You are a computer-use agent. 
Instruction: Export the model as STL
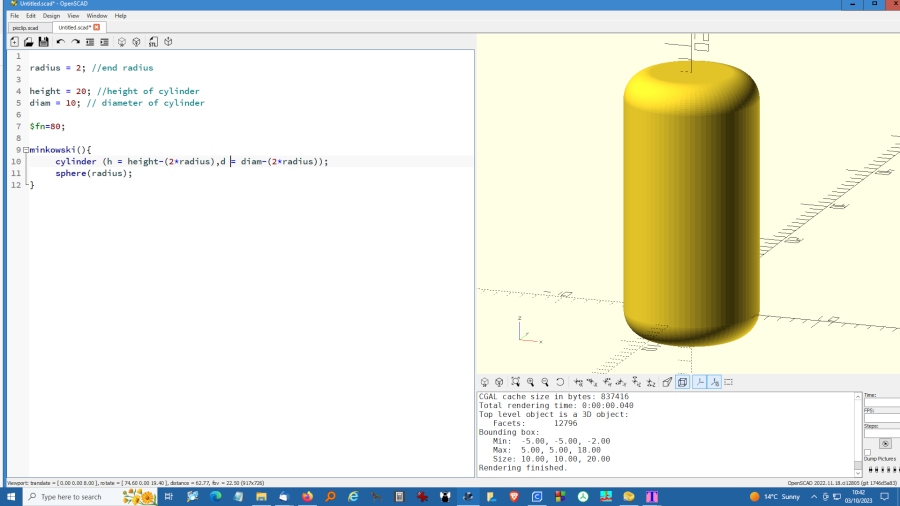pos(153,42)
